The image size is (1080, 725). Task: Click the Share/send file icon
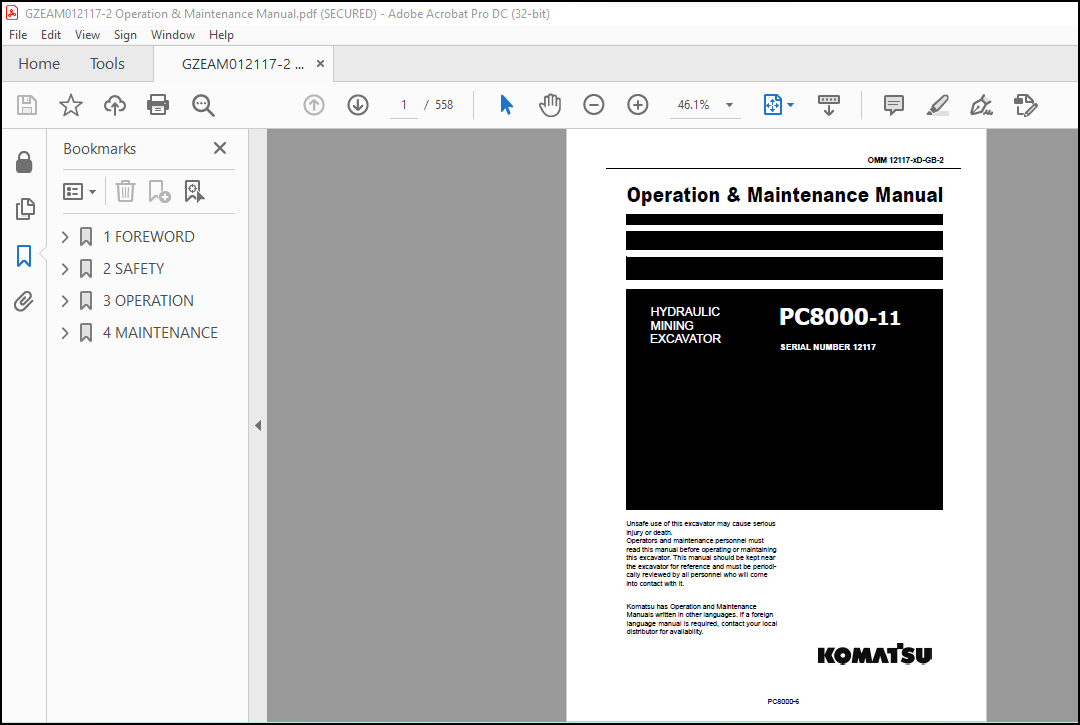click(1026, 105)
